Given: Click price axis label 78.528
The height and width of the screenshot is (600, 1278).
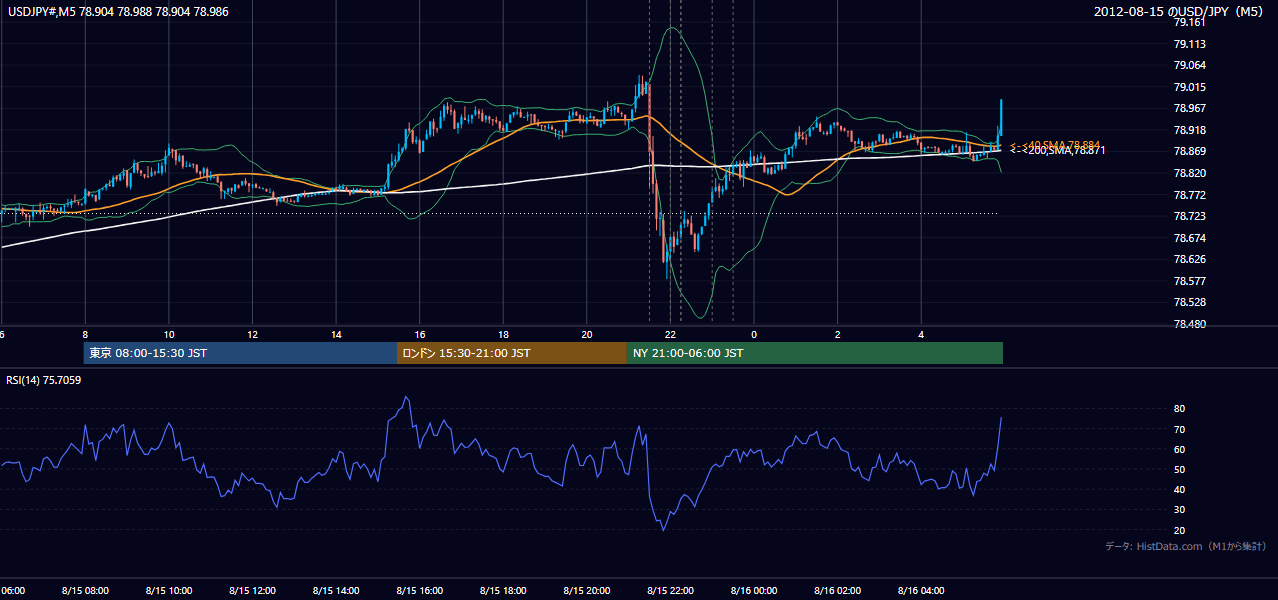Looking at the screenshot, I should (1189, 302).
